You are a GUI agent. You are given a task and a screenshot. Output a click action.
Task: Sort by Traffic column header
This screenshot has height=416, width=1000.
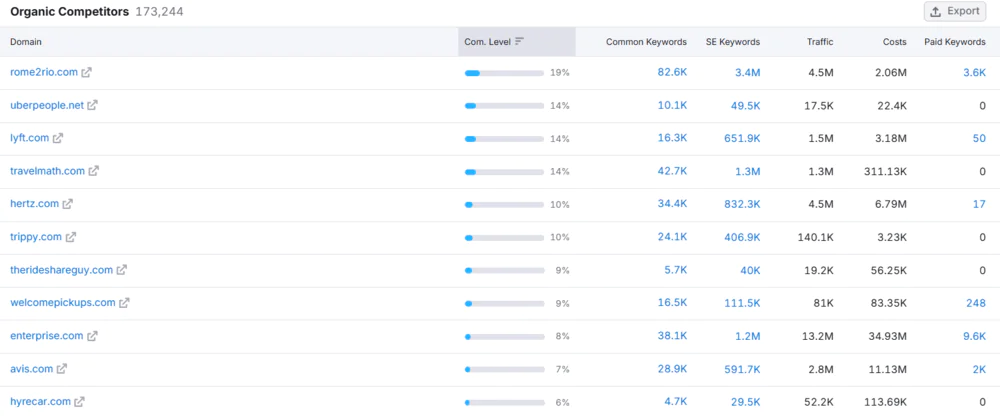tap(820, 41)
